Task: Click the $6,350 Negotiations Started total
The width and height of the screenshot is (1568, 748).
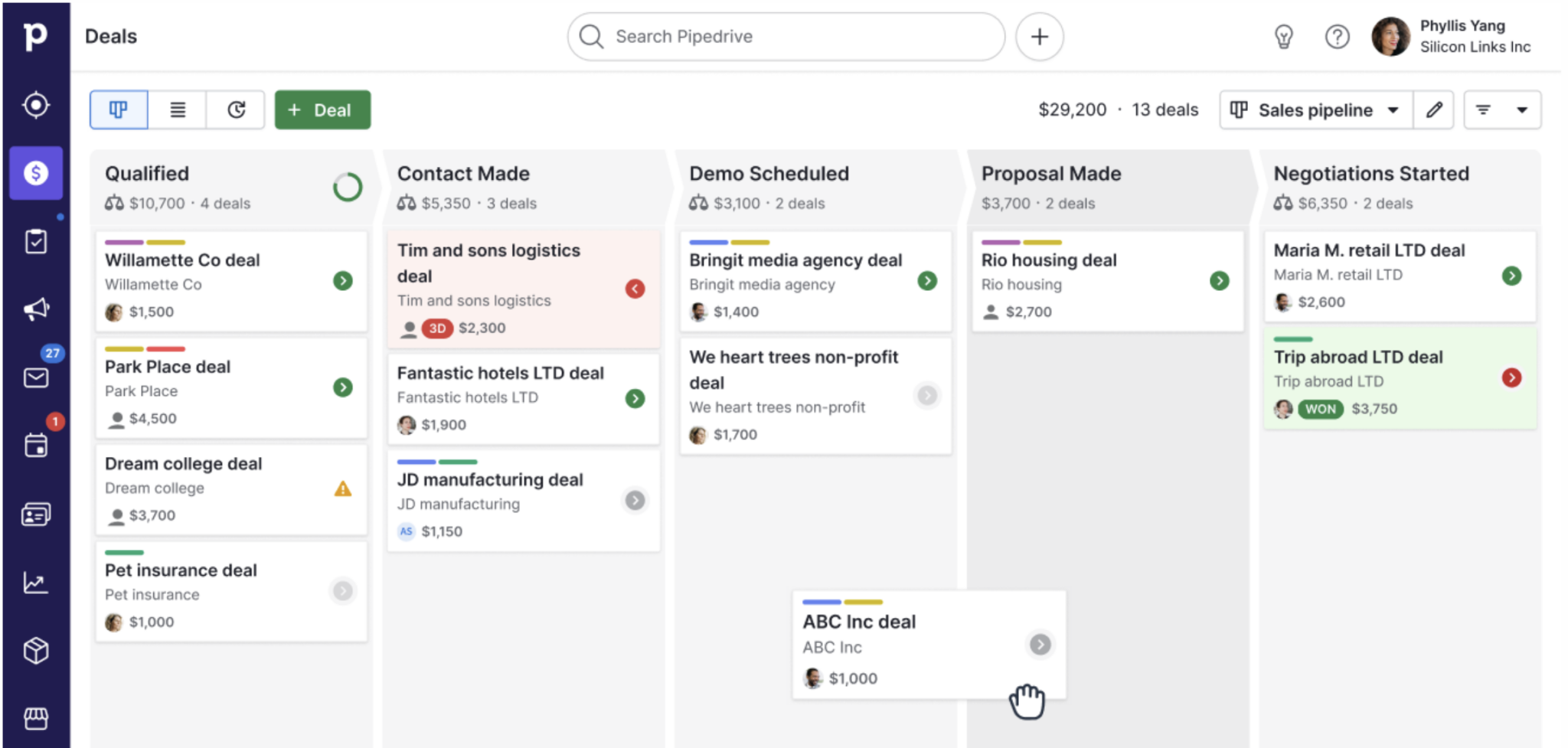Action: click(1322, 204)
